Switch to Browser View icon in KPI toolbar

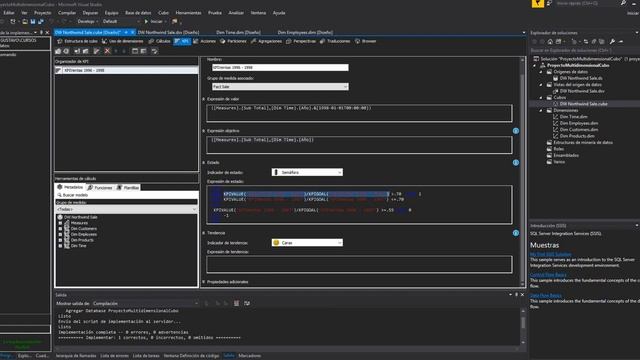(x=144, y=51)
